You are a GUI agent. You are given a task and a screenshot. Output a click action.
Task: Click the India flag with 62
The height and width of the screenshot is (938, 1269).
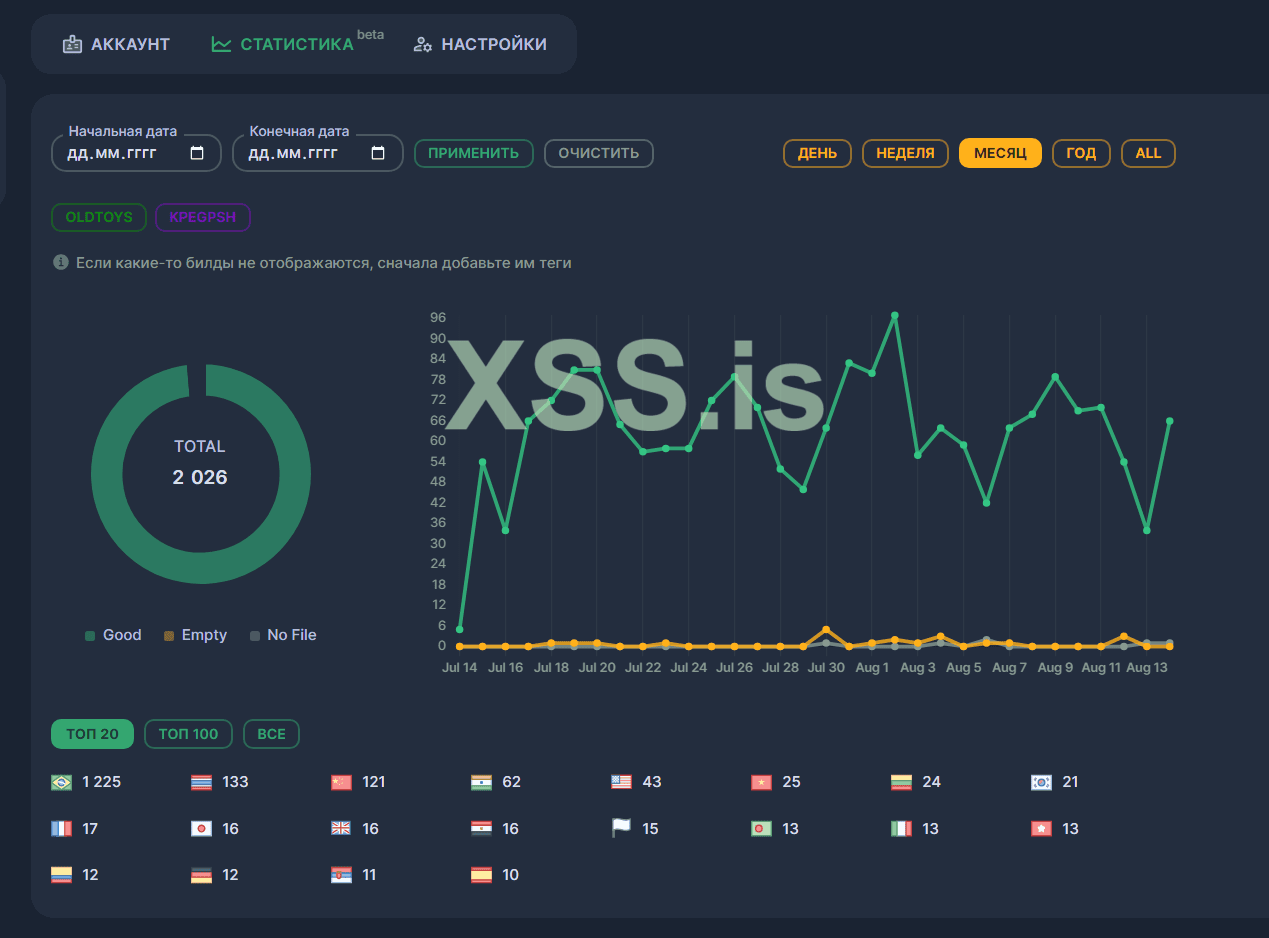coord(481,783)
